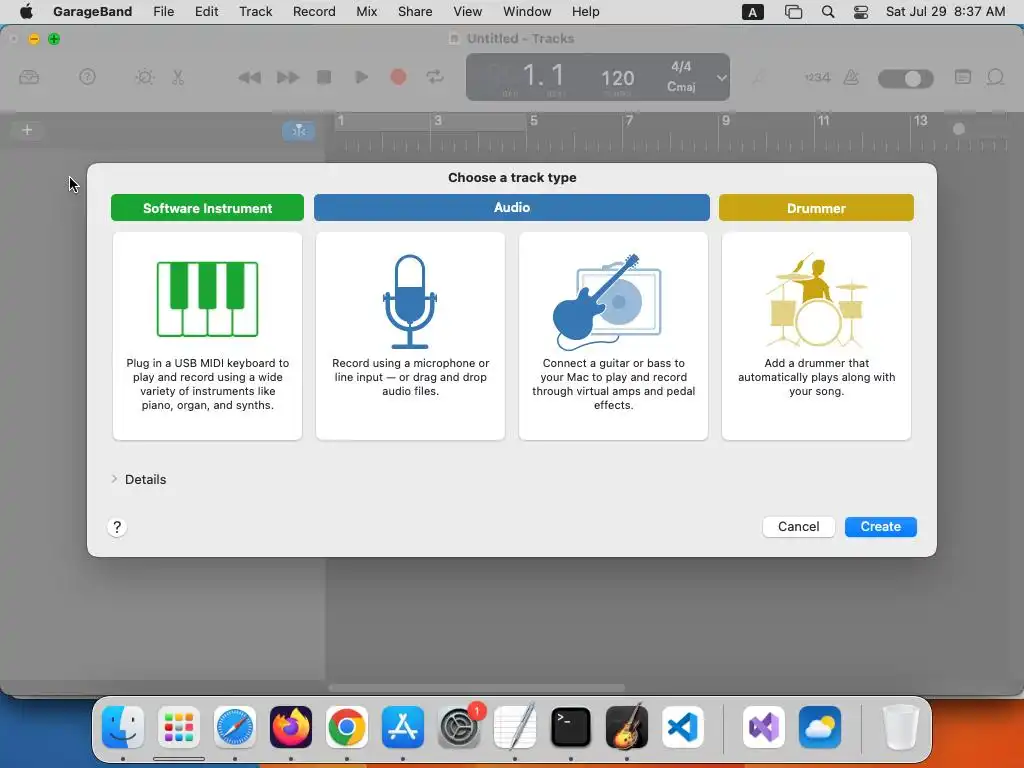Toggle the Catch playhead button

tap(298, 131)
